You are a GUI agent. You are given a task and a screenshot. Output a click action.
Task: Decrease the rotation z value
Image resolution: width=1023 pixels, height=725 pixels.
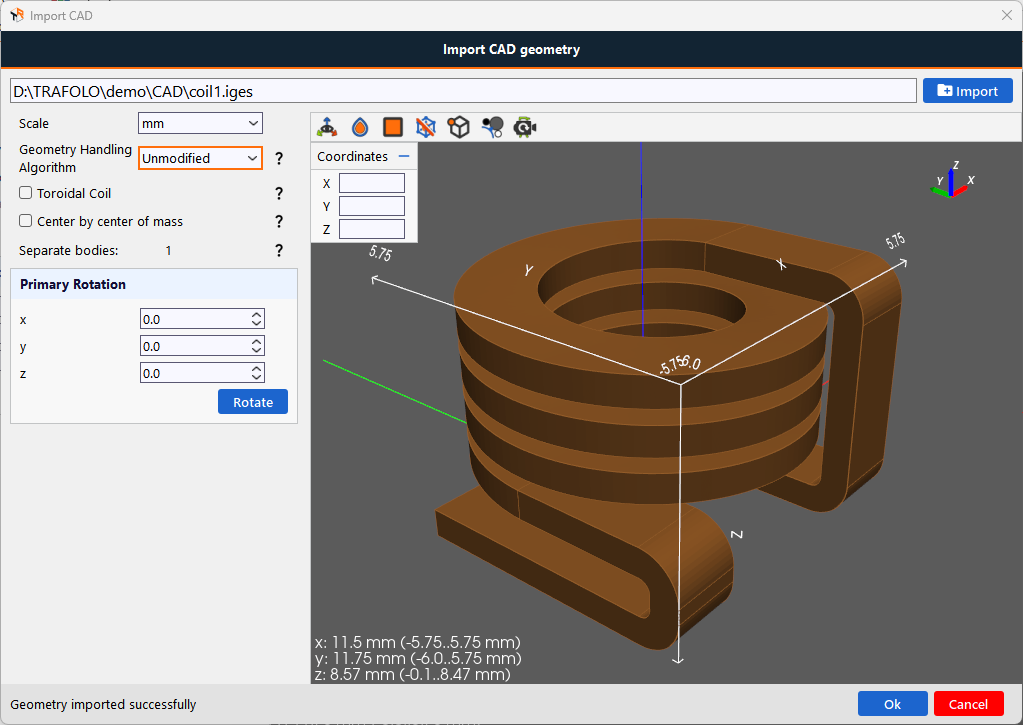coord(256,377)
